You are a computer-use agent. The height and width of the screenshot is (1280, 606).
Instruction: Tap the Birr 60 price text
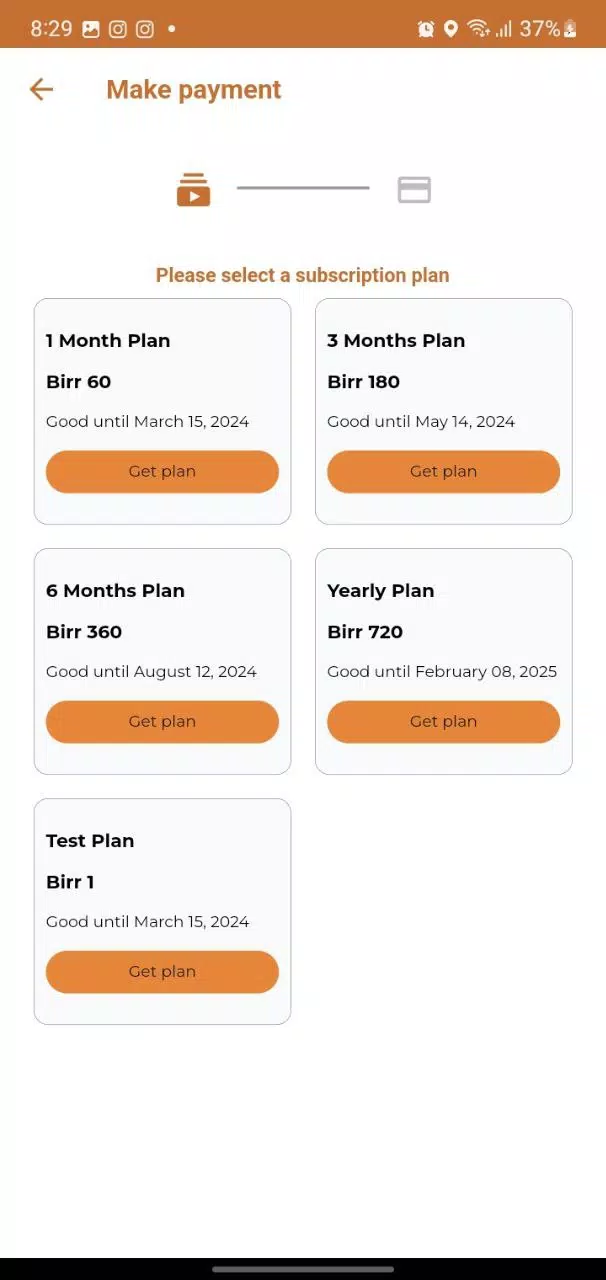coord(78,381)
